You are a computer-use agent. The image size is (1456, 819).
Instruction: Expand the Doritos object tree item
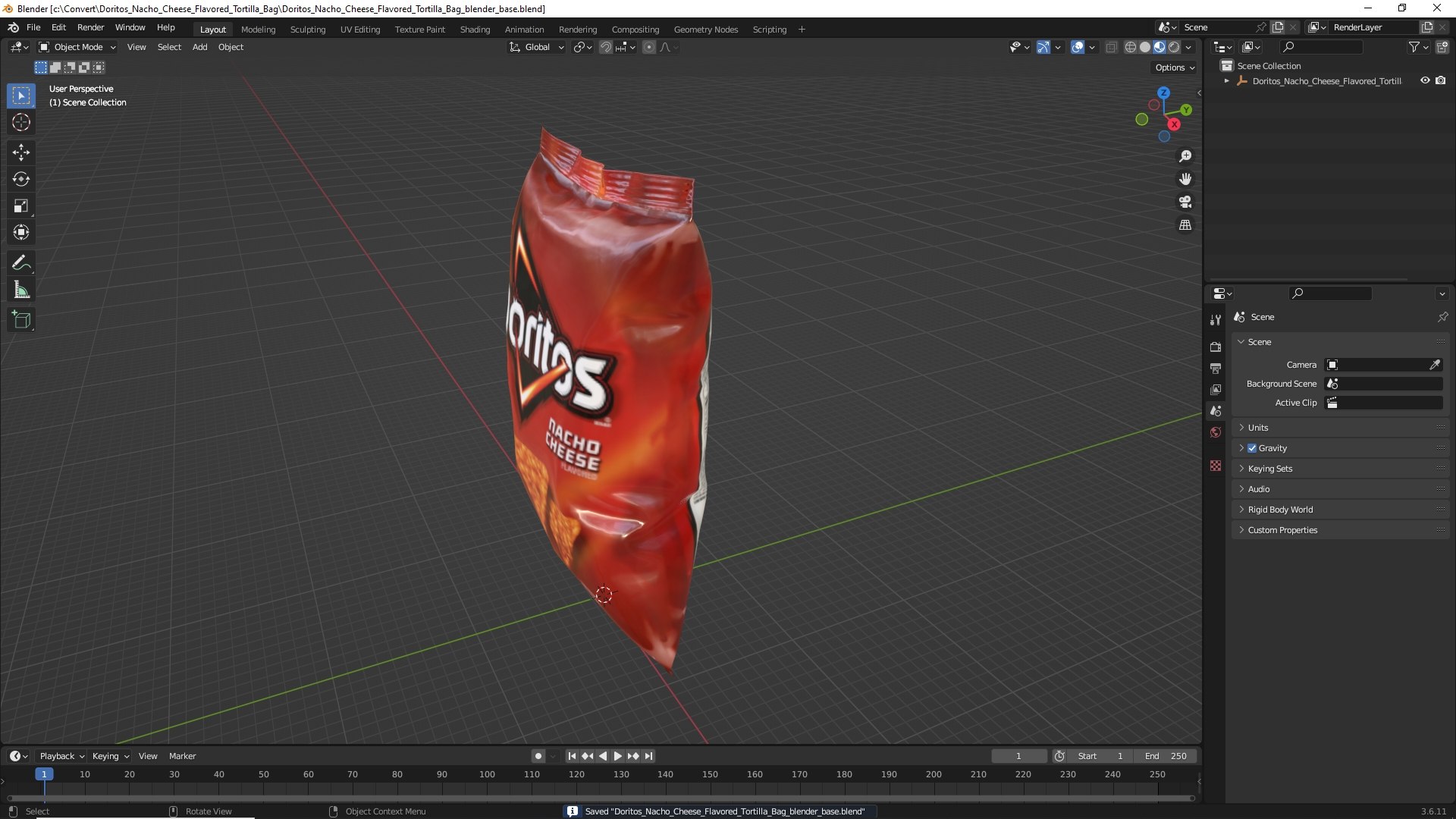[1227, 80]
